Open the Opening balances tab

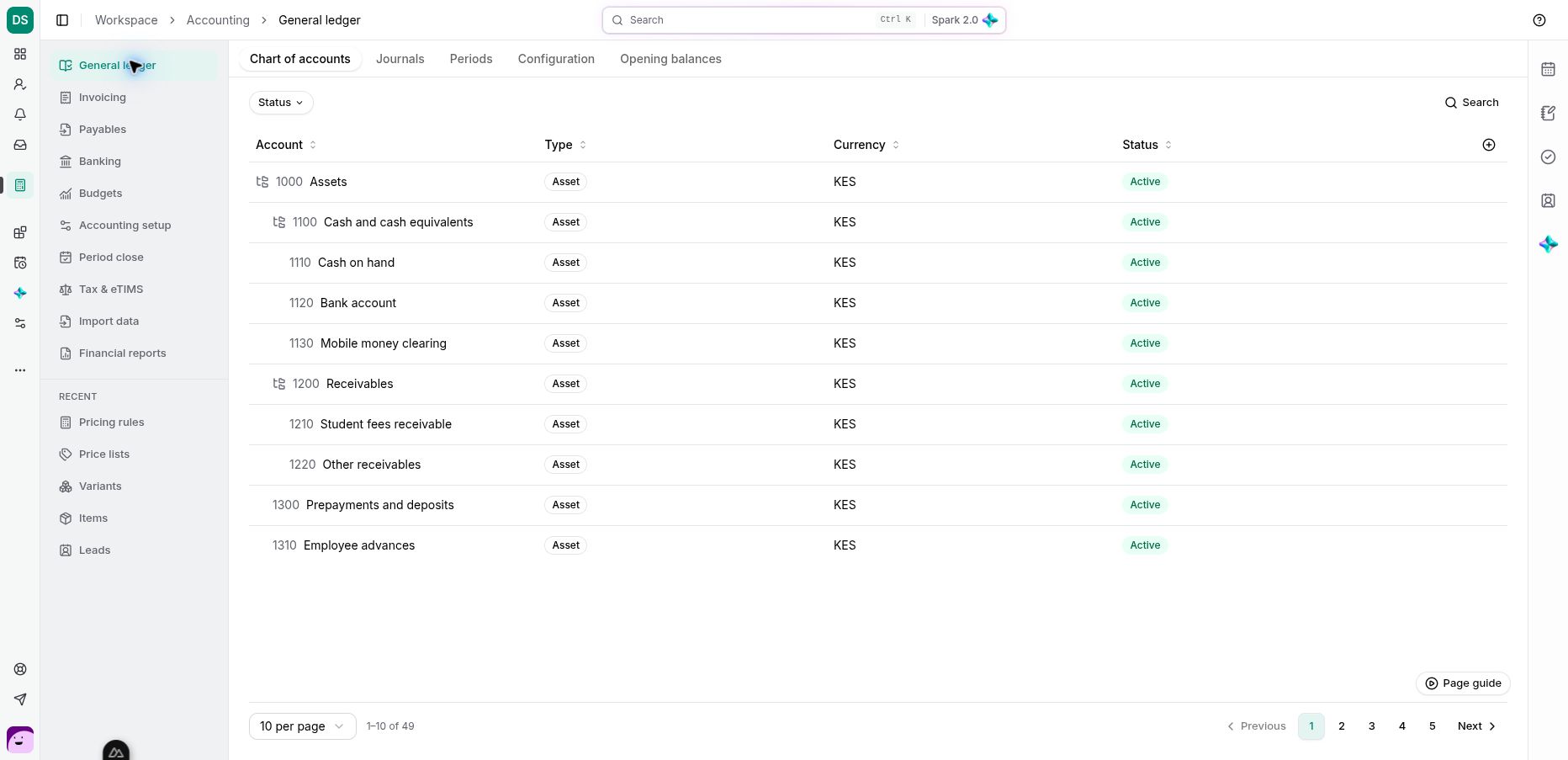[670, 59]
